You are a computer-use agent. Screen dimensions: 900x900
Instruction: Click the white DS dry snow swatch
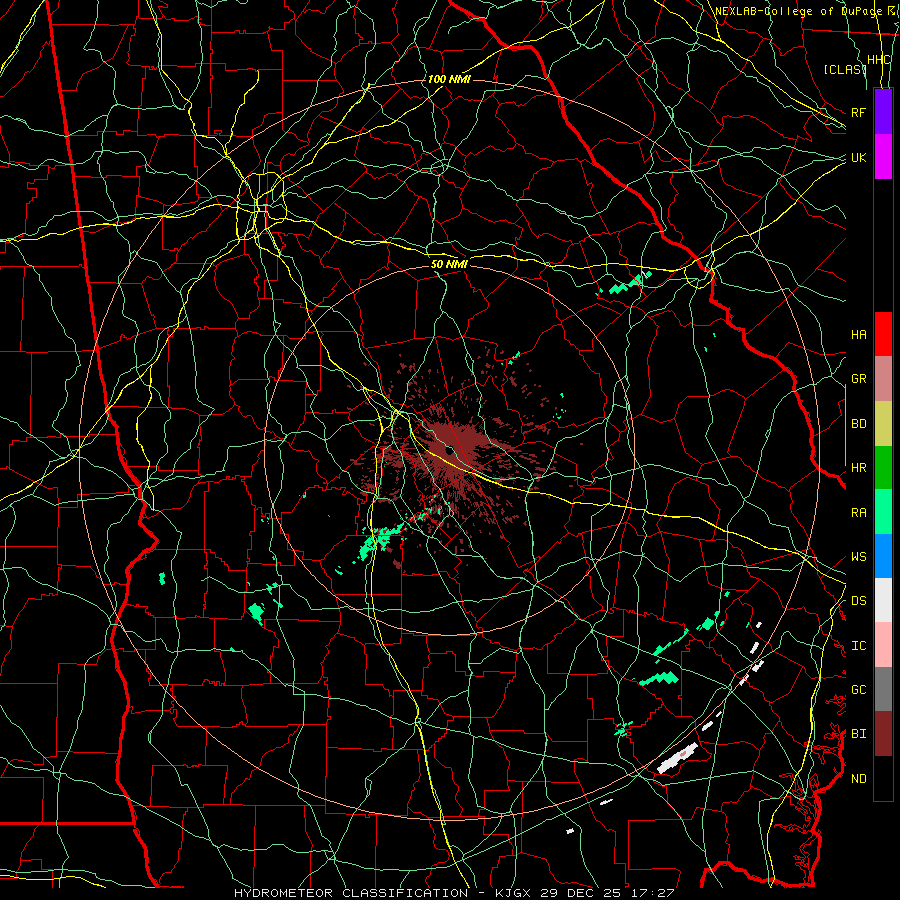click(x=883, y=600)
